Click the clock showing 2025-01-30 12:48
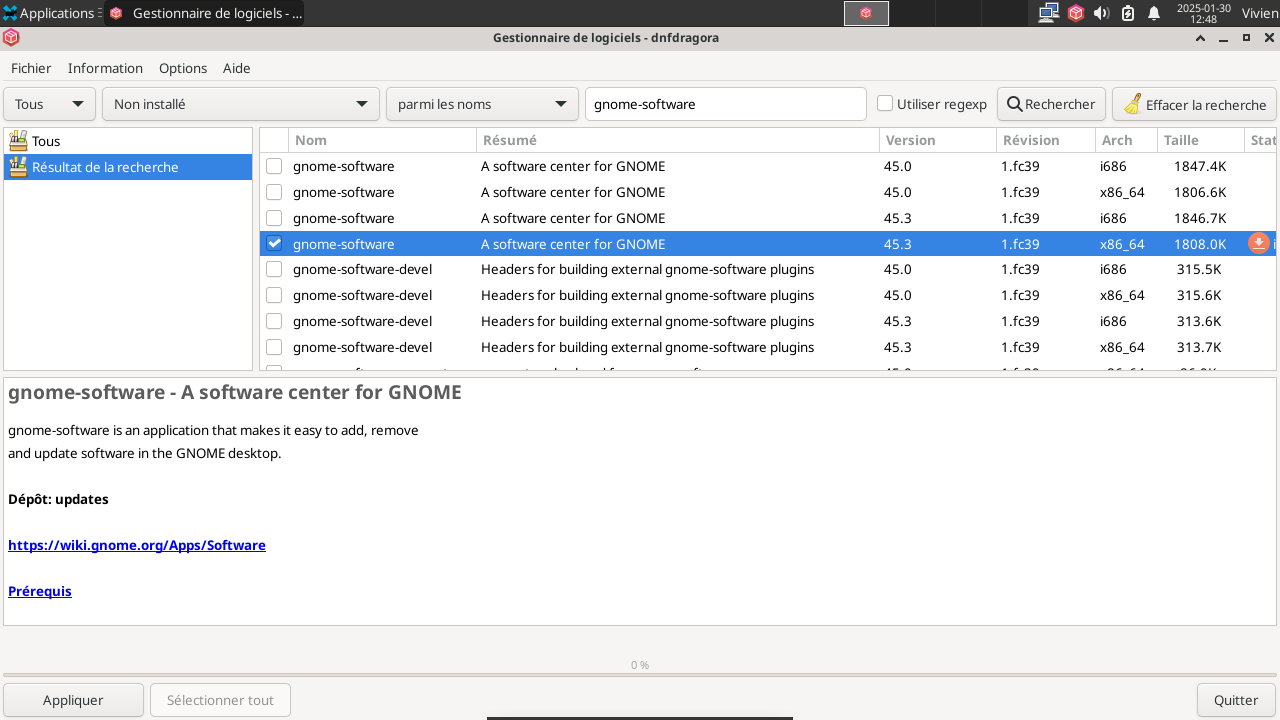Screen dimensions: 1280x720 coord(1203,13)
